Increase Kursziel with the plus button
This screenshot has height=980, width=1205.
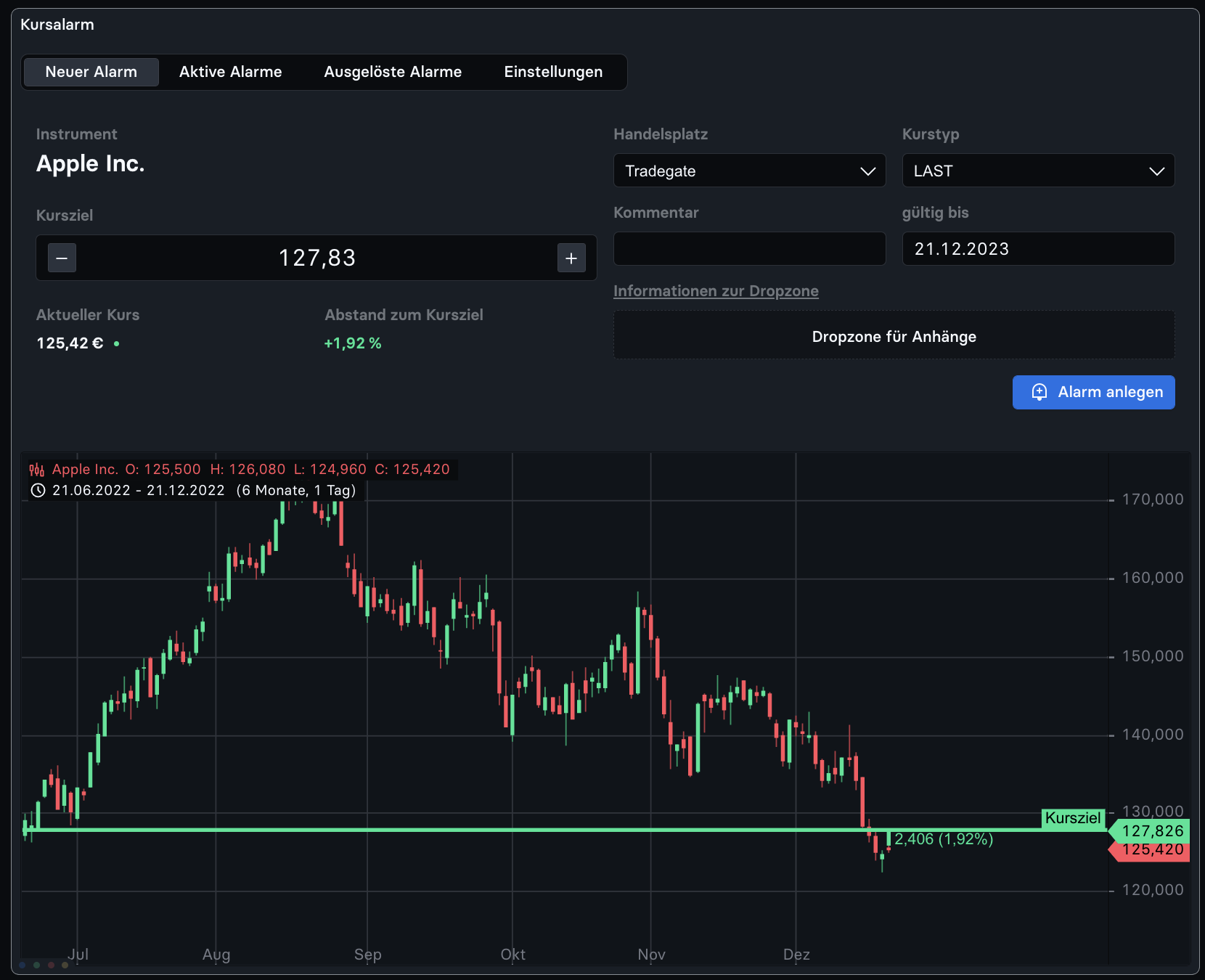(571, 258)
